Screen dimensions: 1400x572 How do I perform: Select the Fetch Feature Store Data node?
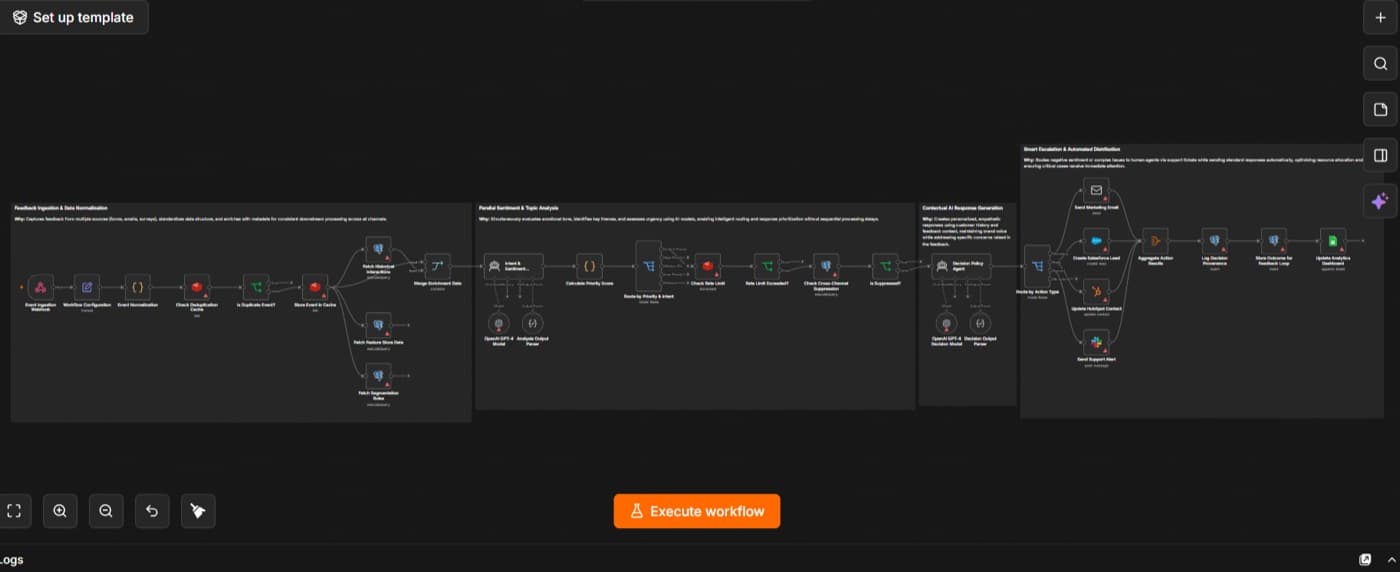pos(378,325)
